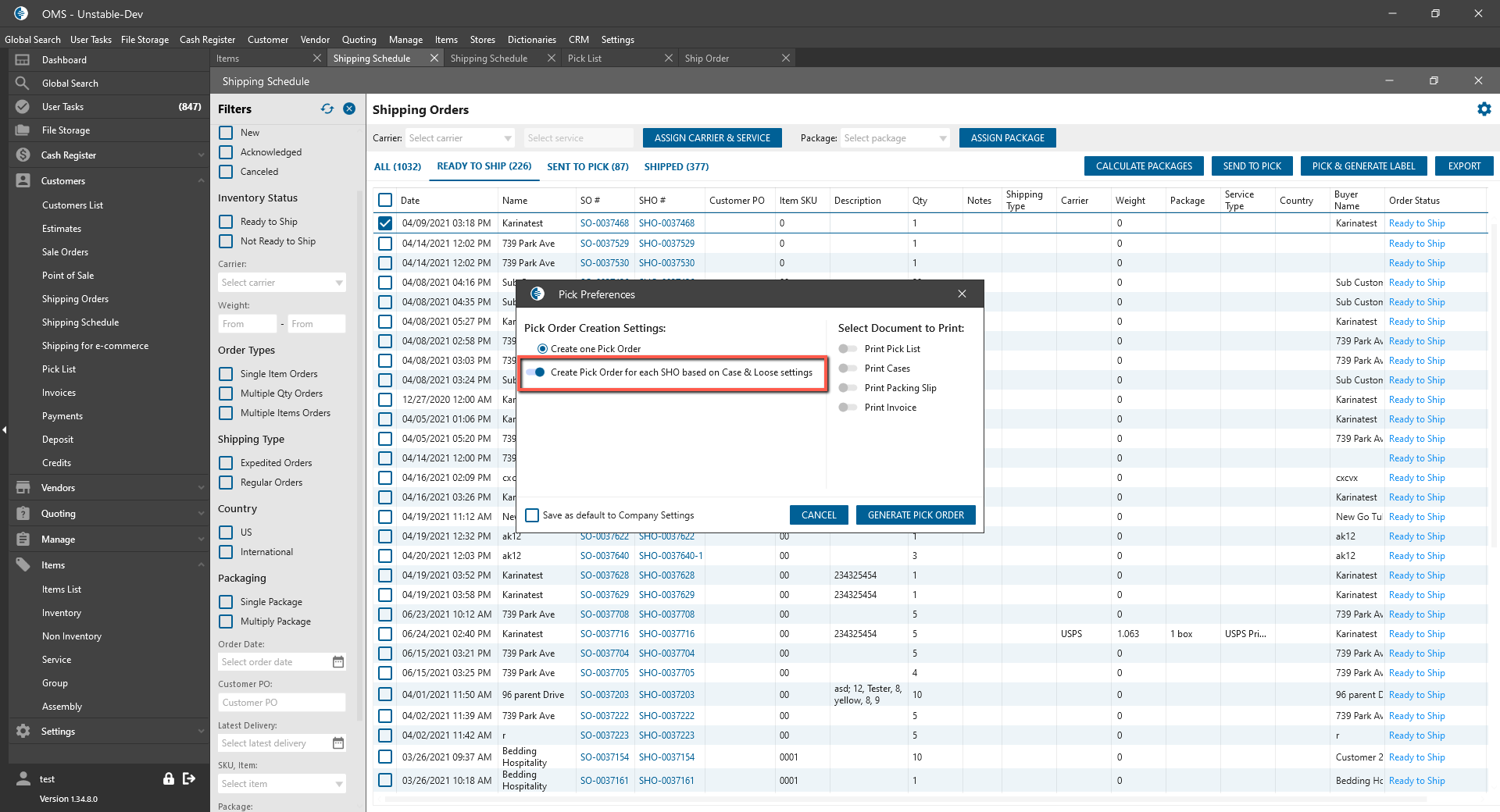Viewport: 1500px width, 812px height.
Task: Open Dashboard from the sidebar
Action: coord(64,60)
